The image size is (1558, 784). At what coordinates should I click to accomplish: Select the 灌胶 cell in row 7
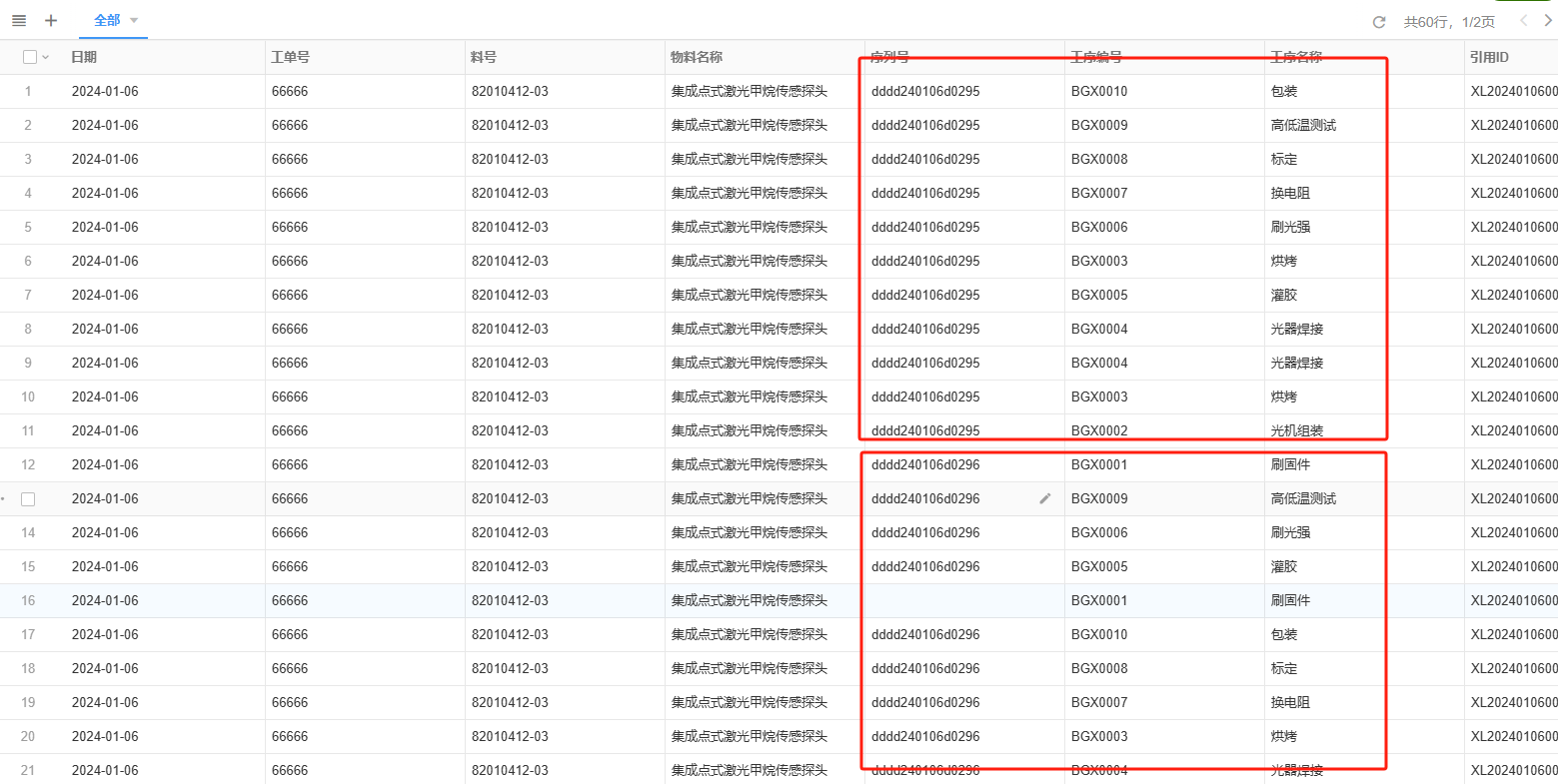pos(1284,295)
